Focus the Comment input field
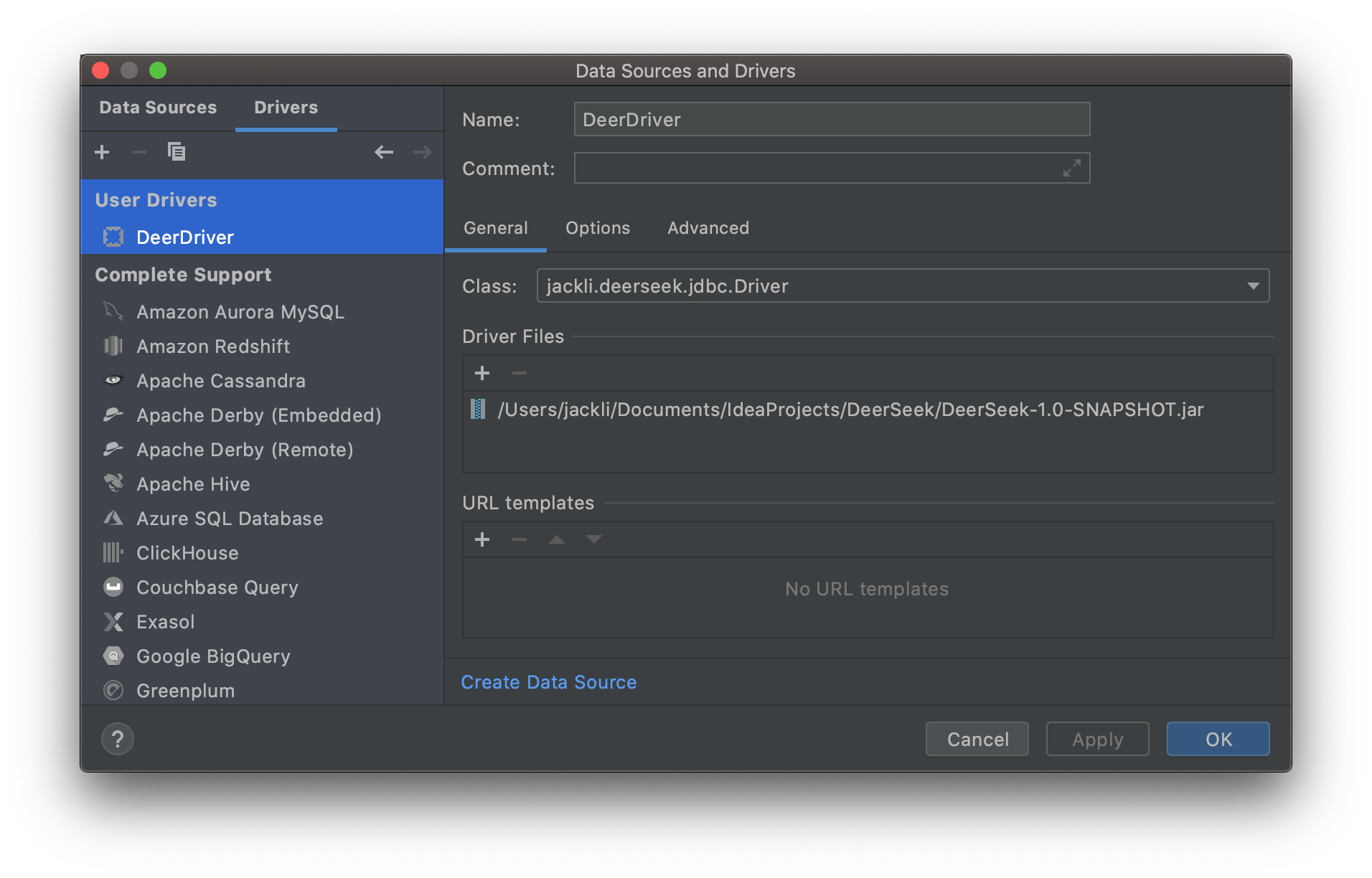The image size is (1372, 878). tap(832, 168)
